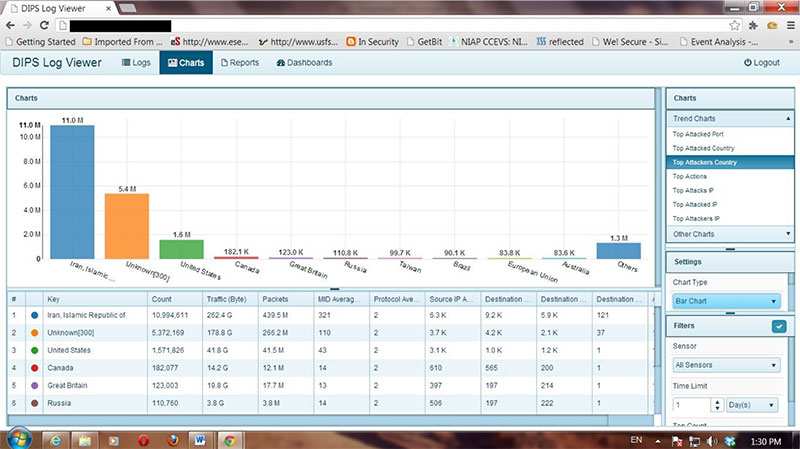800x449 pixels.
Task: Select Top Attacked Port chart
Action: click(x=698, y=134)
